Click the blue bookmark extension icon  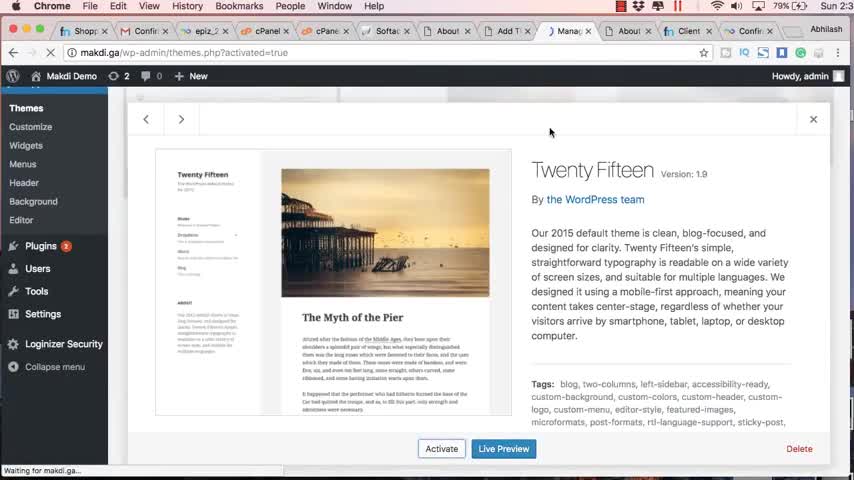pos(782,52)
